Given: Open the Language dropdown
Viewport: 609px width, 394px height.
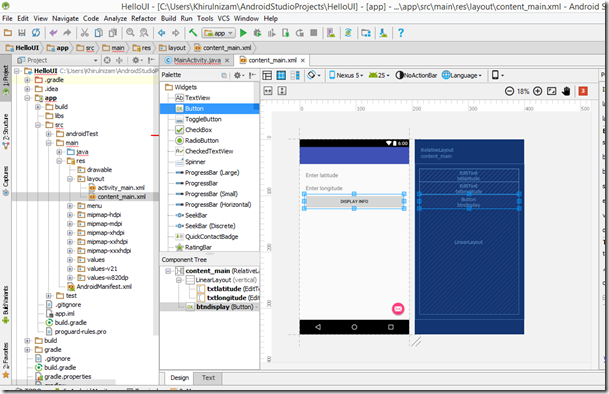Looking at the screenshot, I should pos(462,75).
